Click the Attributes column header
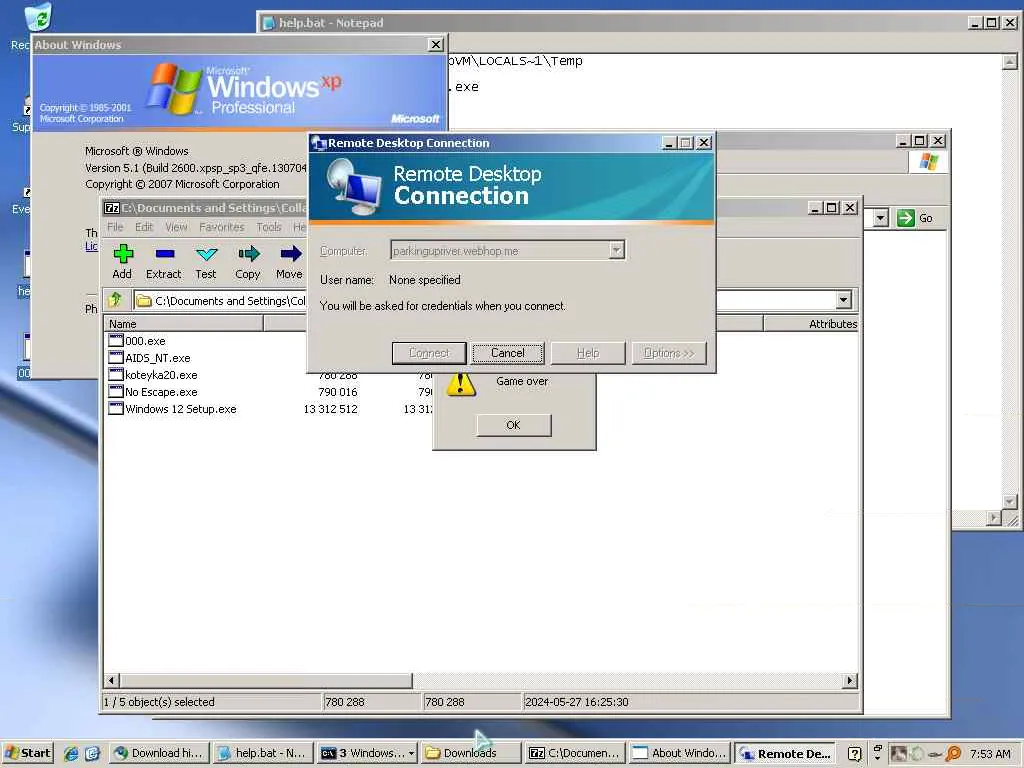Image resolution: width=1024 pixels, height=768 pixels. [812, 324]
